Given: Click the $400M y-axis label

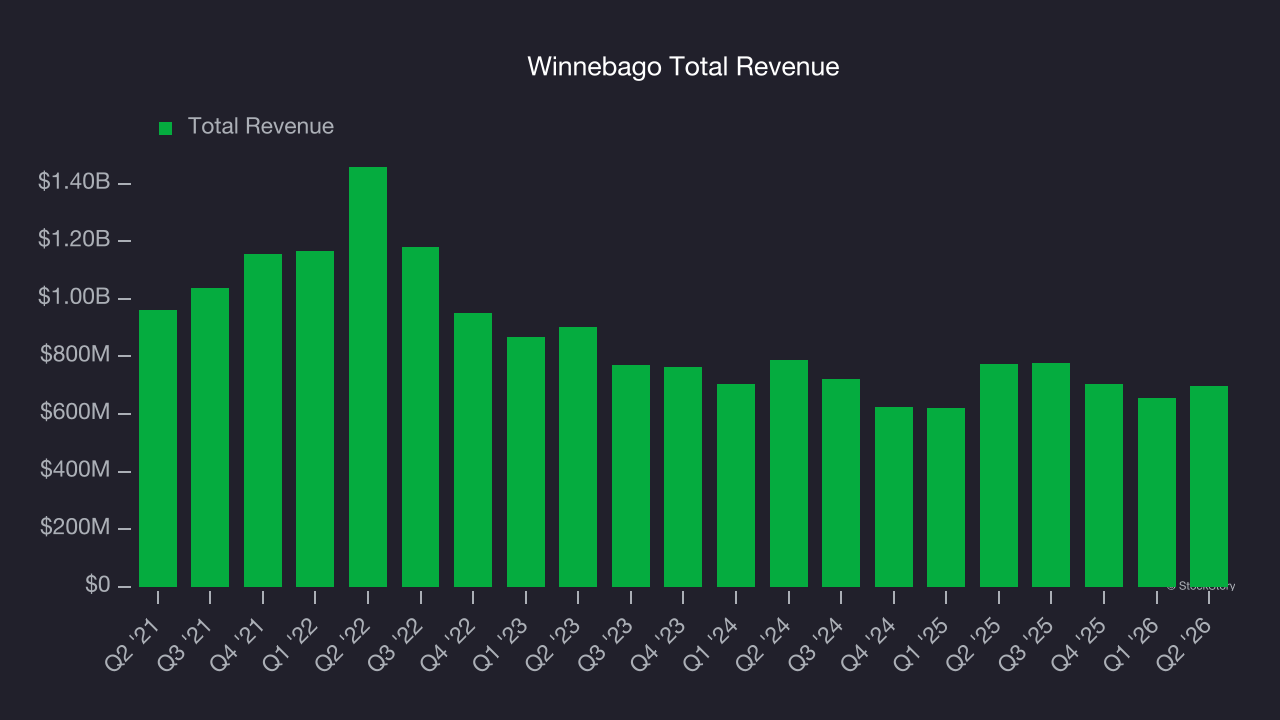Looking at the screenshot, I should (75, 469).
